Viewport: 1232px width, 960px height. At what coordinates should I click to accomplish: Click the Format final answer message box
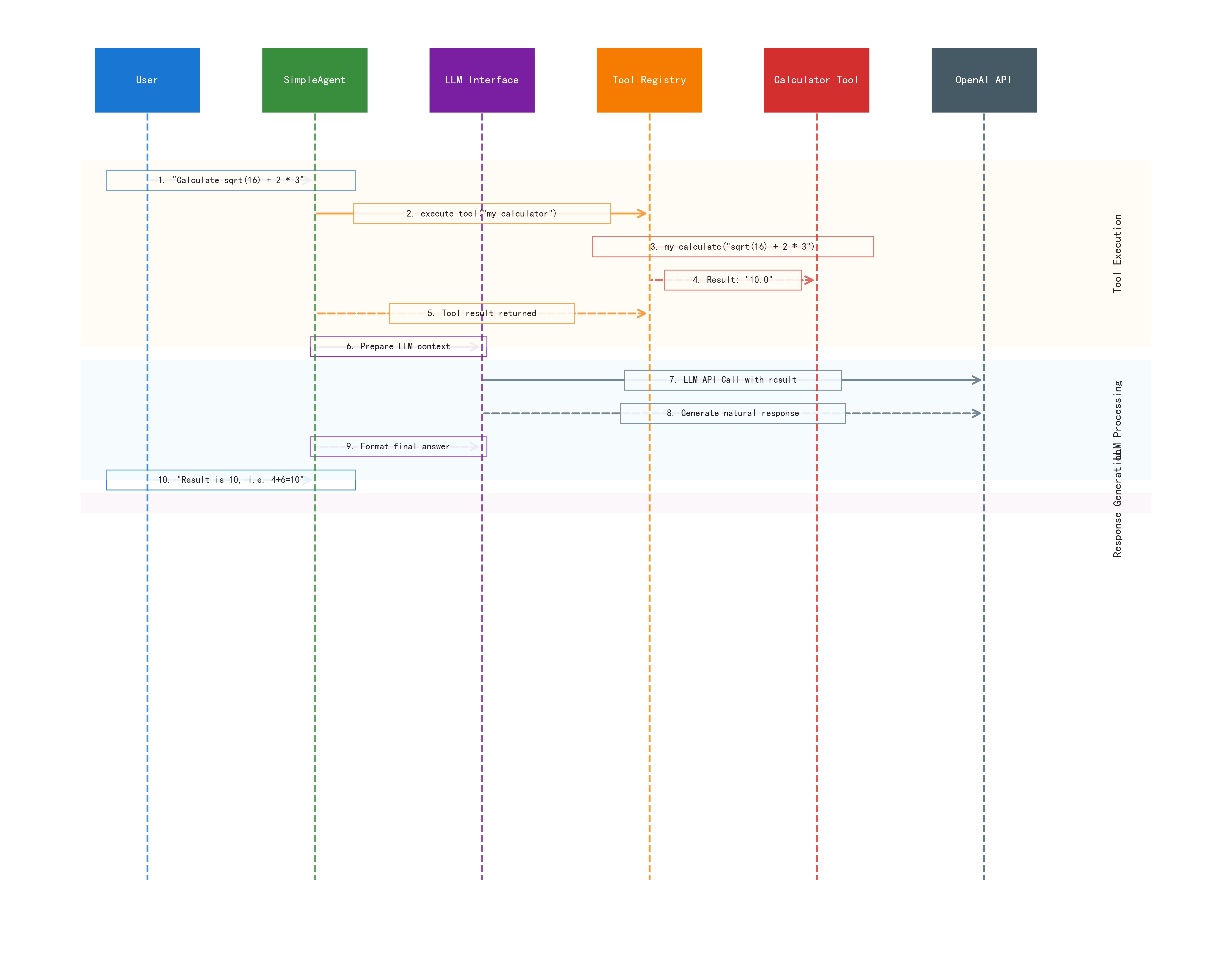click(398, 446)
